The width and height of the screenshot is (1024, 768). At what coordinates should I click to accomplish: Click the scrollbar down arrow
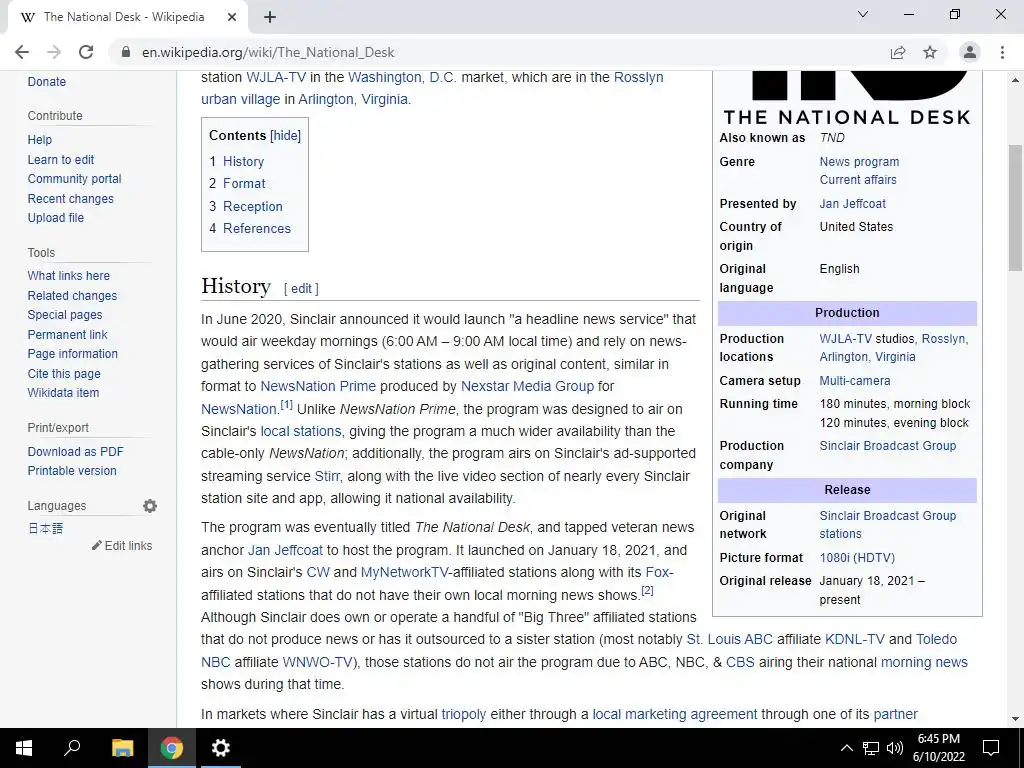(1015, 719)
